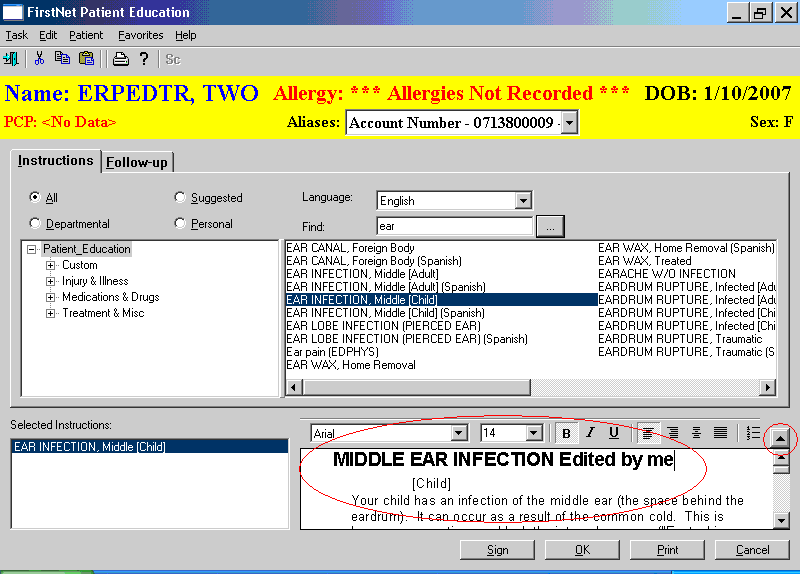Open the Language dropdown

coord(523,201)
